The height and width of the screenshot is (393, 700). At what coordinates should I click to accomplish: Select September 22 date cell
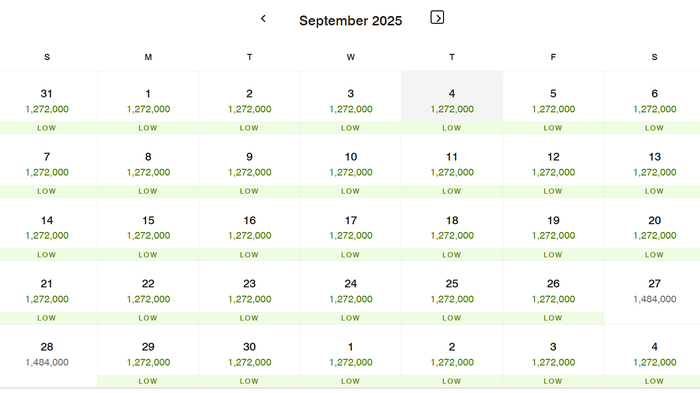(148, 293)
